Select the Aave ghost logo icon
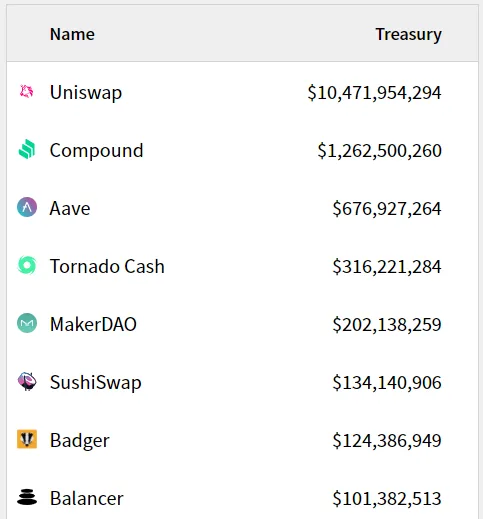 click(x=27, y=207)
